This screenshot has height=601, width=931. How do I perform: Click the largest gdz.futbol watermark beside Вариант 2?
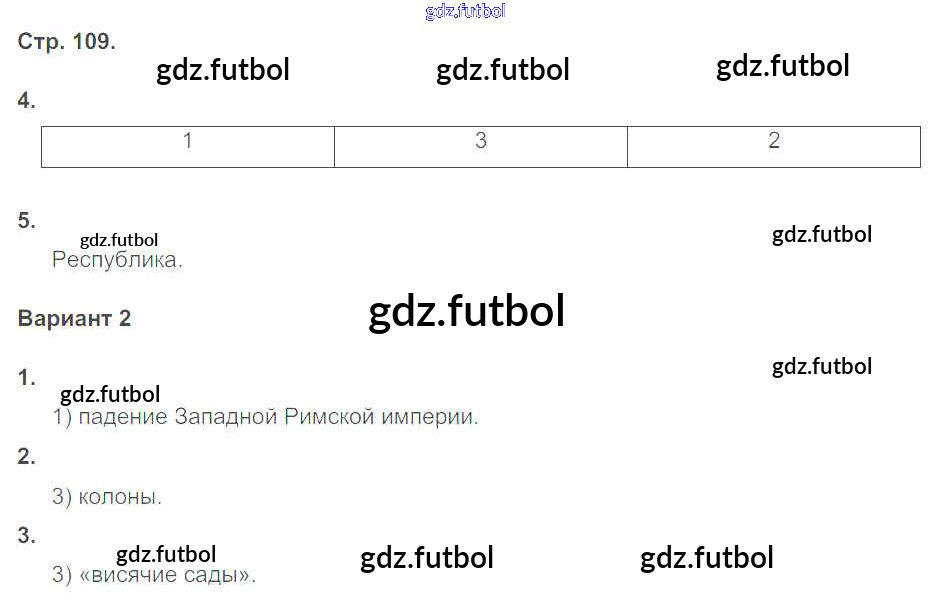(466, 311)
